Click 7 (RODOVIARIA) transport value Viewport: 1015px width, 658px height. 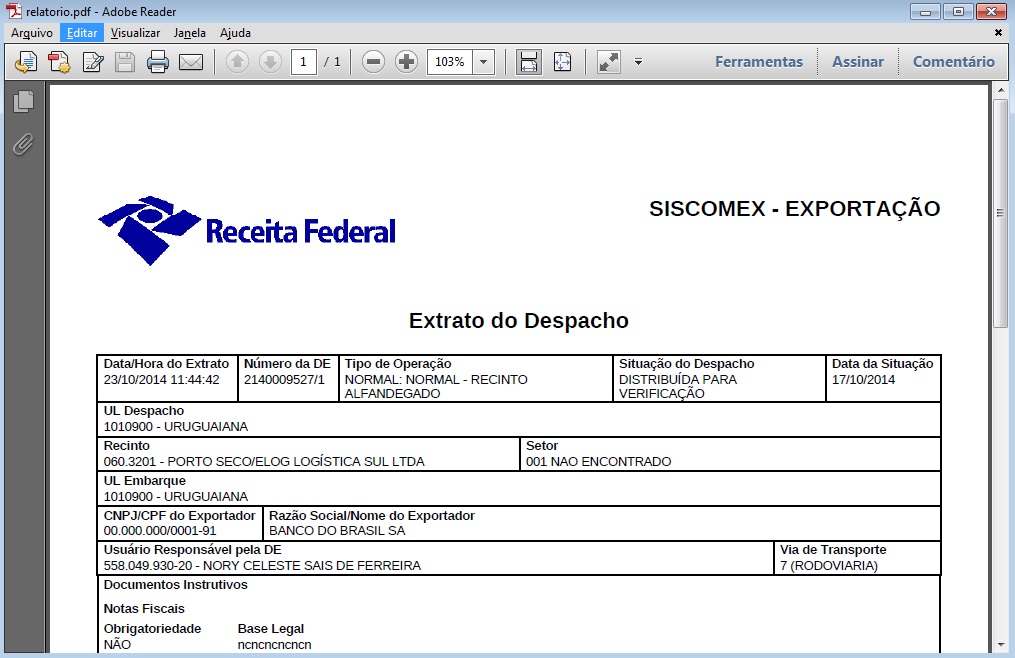(829, 566)
